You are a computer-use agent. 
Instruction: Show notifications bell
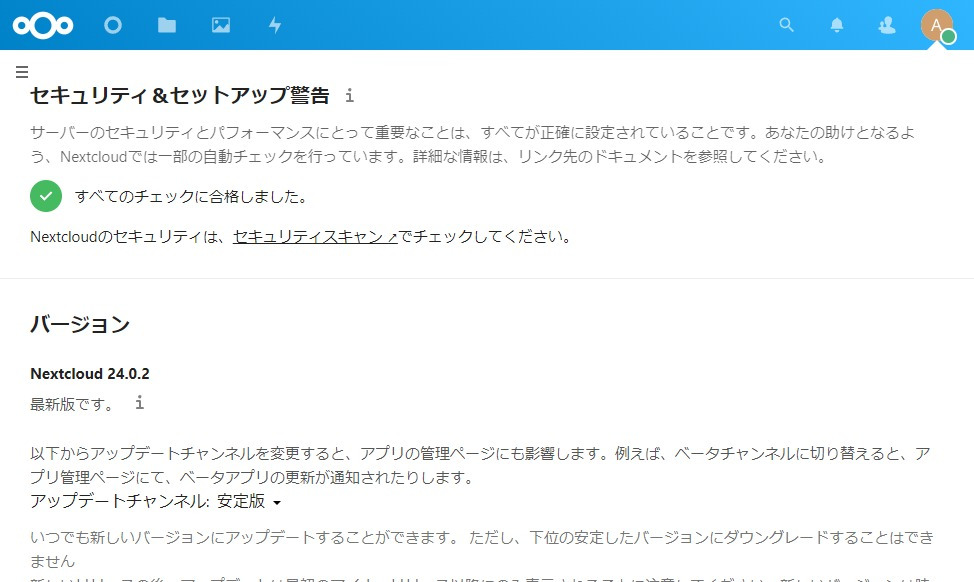click(x=837, y=25)
